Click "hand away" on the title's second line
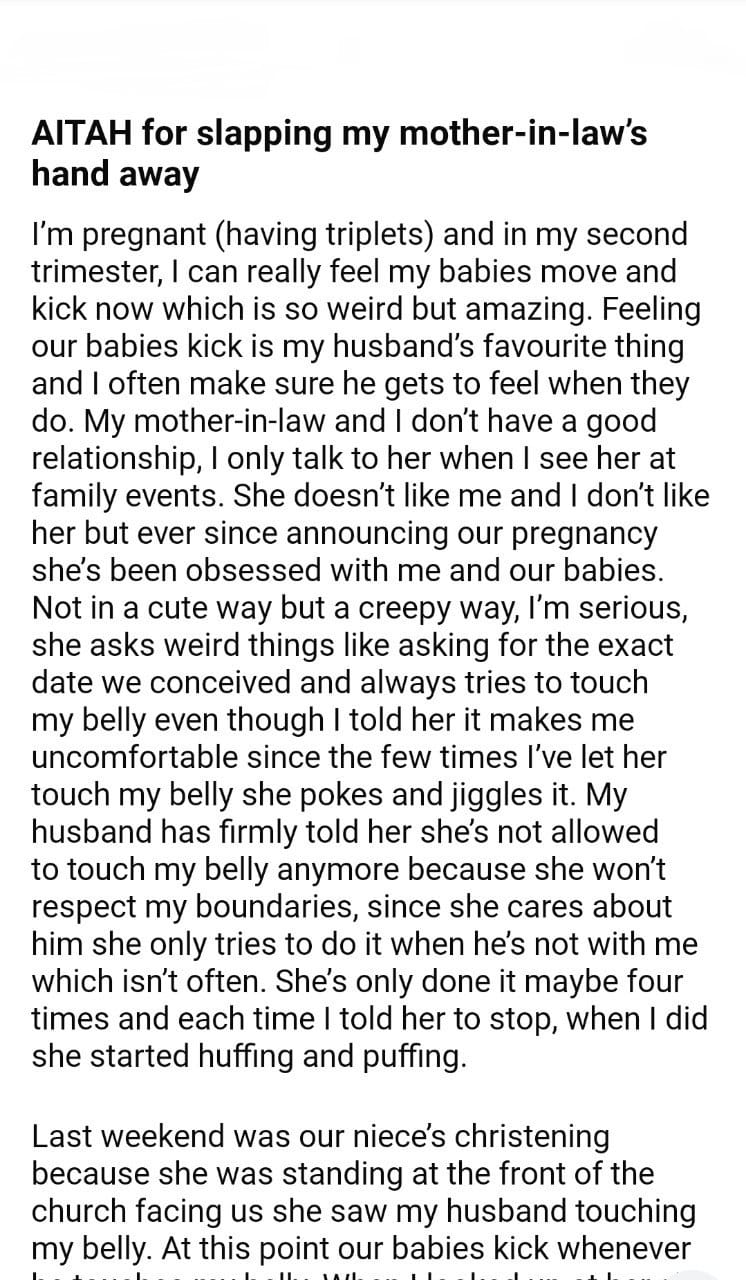746x1280 pixels. [115, 173]
